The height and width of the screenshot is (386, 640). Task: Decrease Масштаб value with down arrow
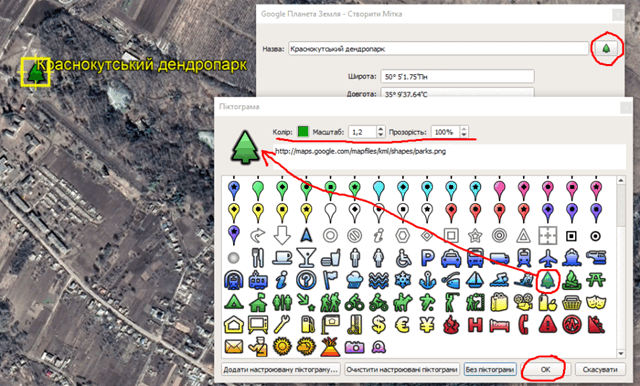click(x=381, y=134)
